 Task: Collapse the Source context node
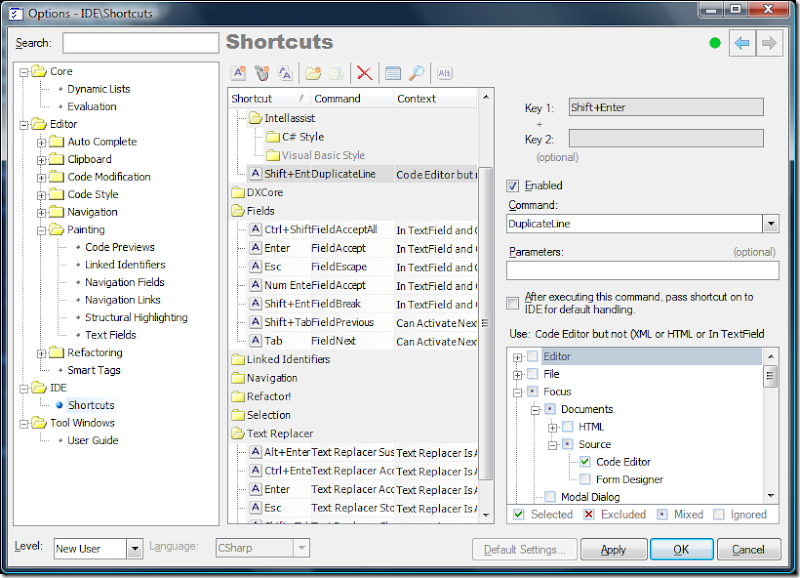click(553, 445)
